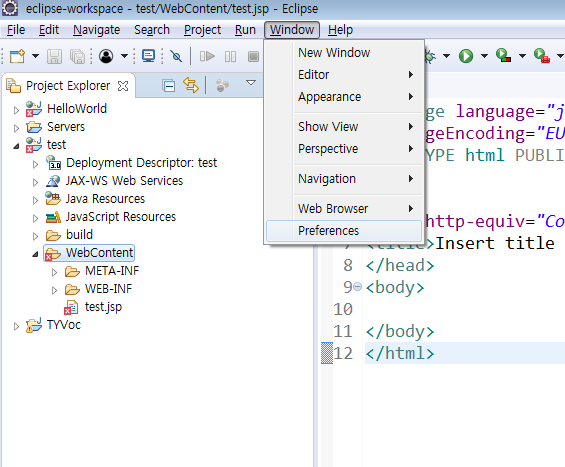Click the green Run button icon

pyautogui.click(x=466, y=56)
